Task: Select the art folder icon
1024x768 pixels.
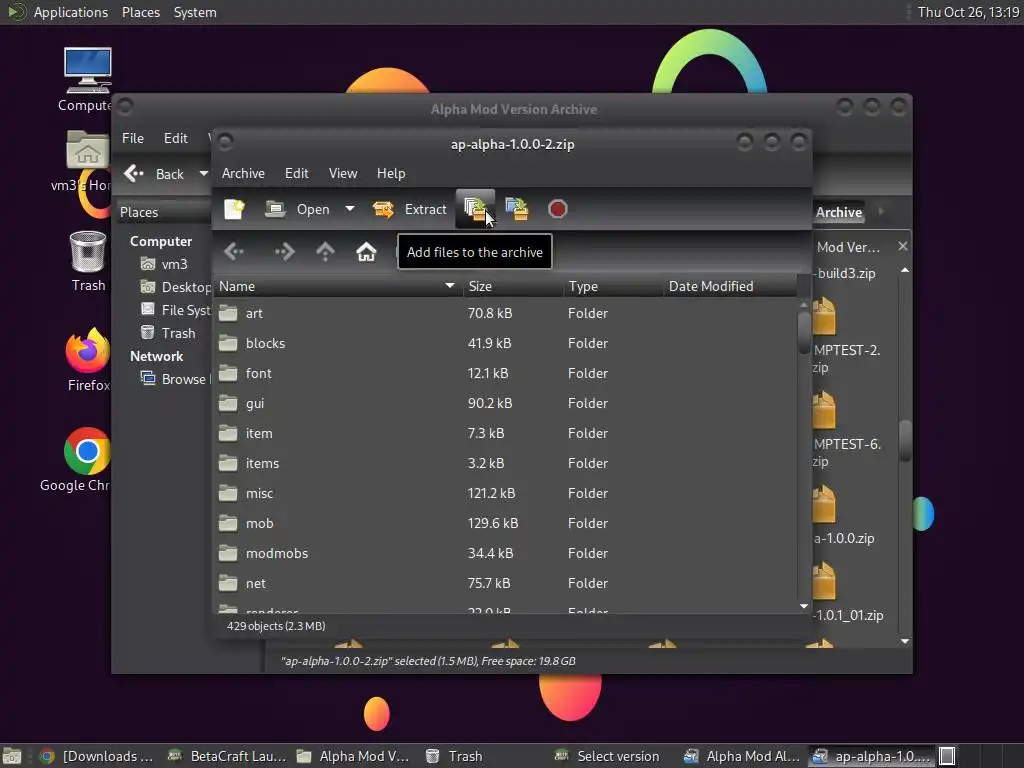Action: pyautogui.click(x=228, y=313)
